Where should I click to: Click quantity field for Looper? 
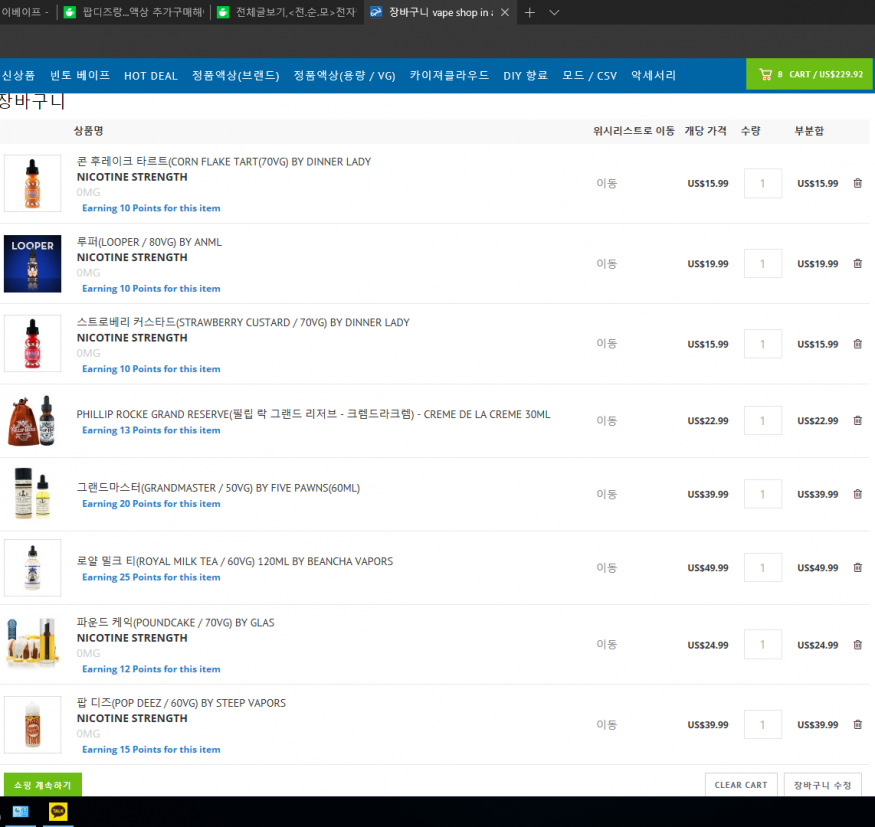[763, 263]
